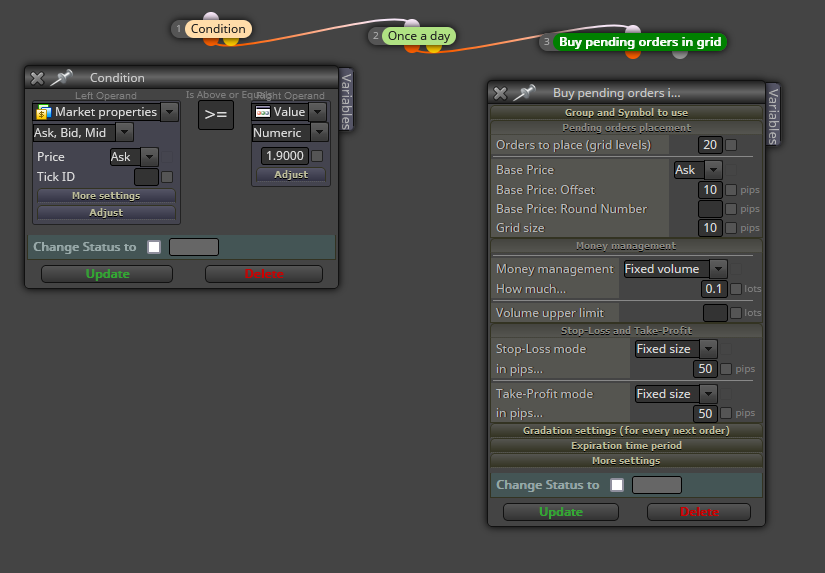825x573 pixels.
Task: Open Stop-Loss mode dropdown
Action: (x=708, y=349)
